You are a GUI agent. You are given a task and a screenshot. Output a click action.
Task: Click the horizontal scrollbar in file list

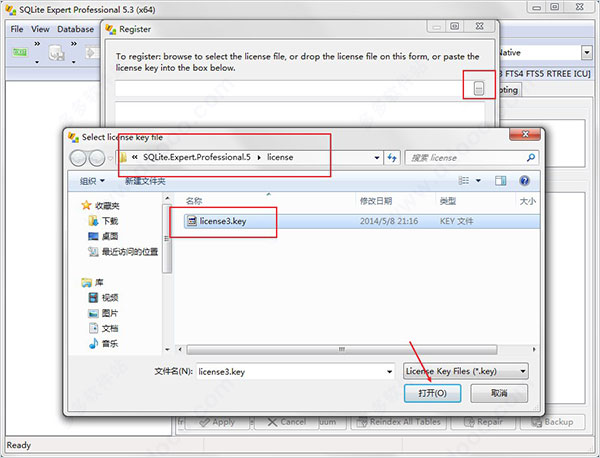coord(342,349)
